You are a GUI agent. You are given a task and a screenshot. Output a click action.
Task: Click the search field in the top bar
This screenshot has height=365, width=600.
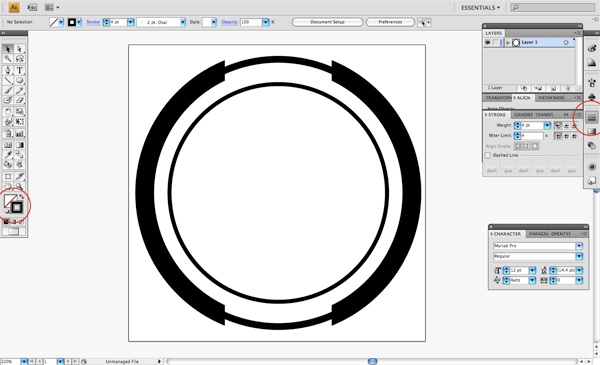tap(553, 7)
